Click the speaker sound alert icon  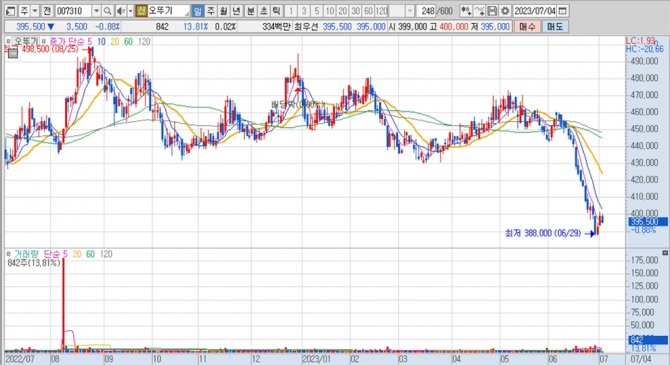coord(121,11)
